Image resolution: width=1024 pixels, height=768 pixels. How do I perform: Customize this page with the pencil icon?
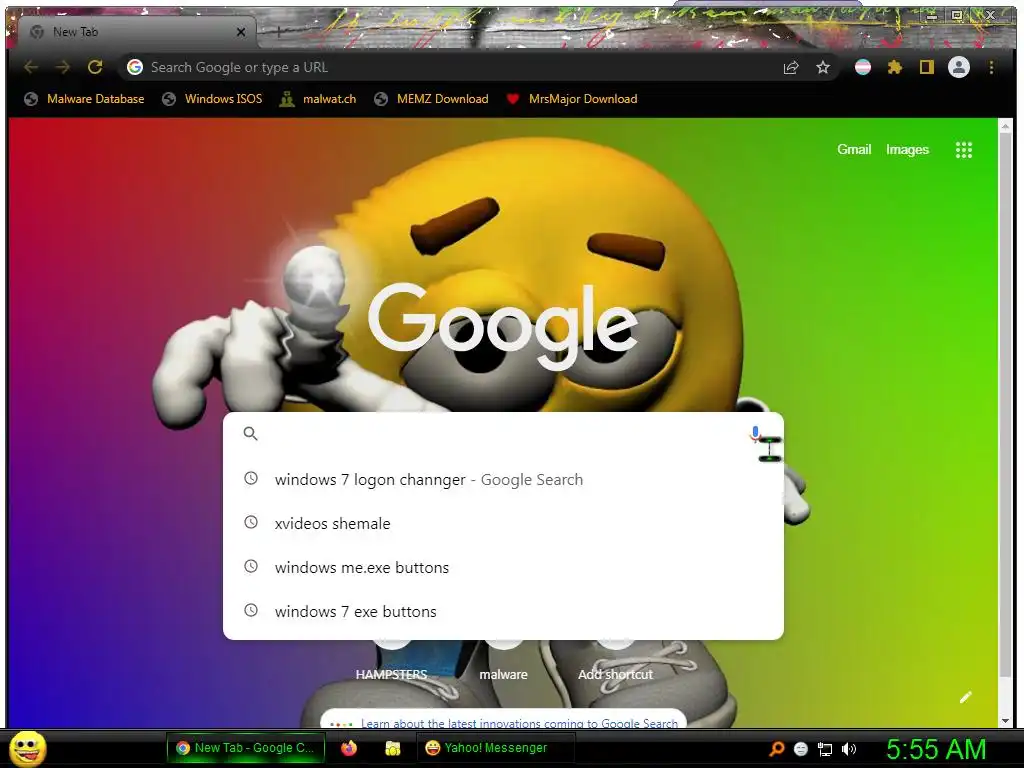965,697
